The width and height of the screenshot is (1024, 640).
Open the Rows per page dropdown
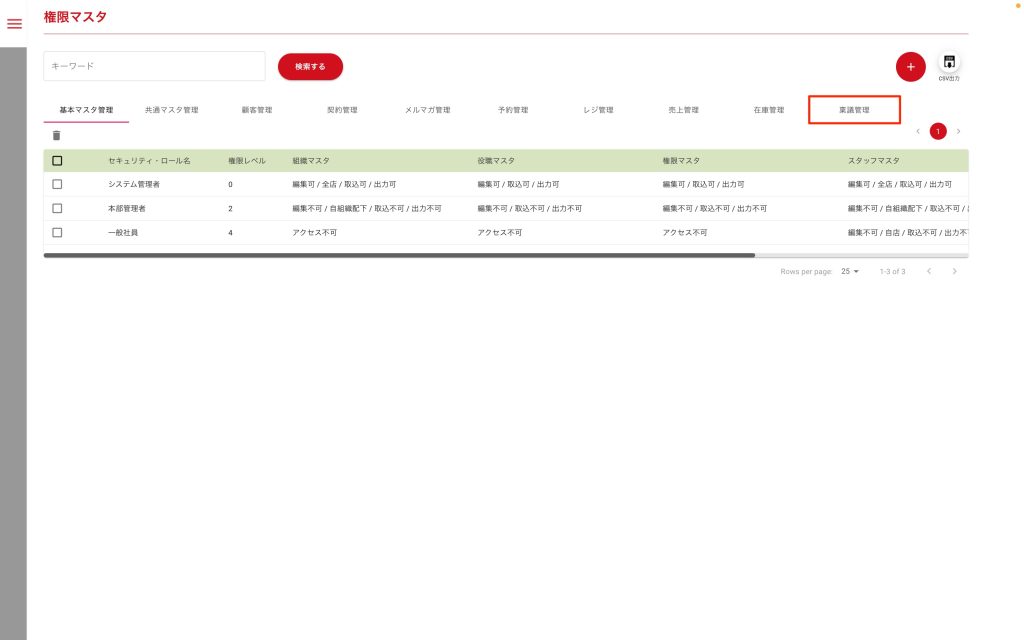click(x=850, y=271)
